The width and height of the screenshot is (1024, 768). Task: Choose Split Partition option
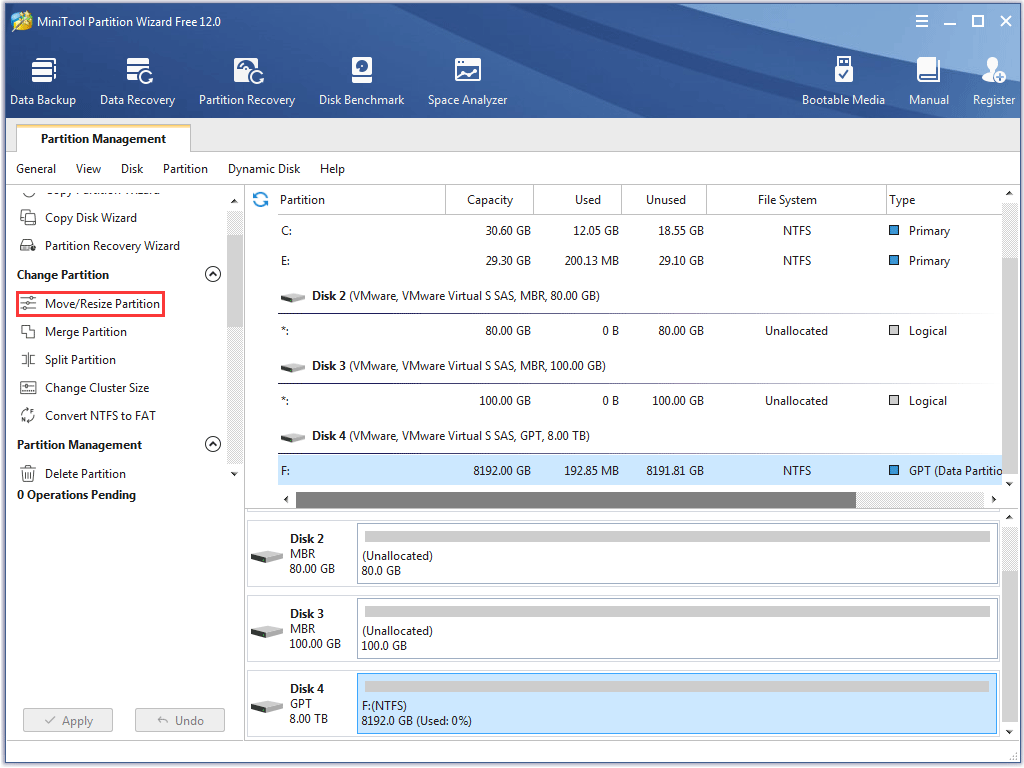coord(80,360)
